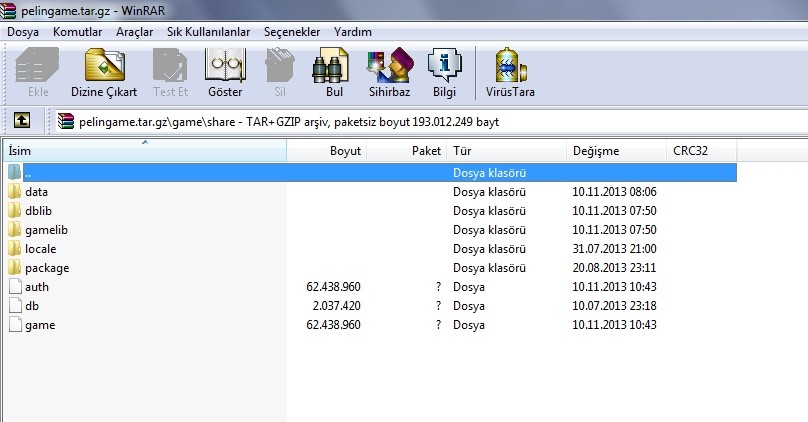Image resolution: width=808 pixels, height=422 pixels.
Task: Click '?' packed value of db row
Action: point(439,306)
